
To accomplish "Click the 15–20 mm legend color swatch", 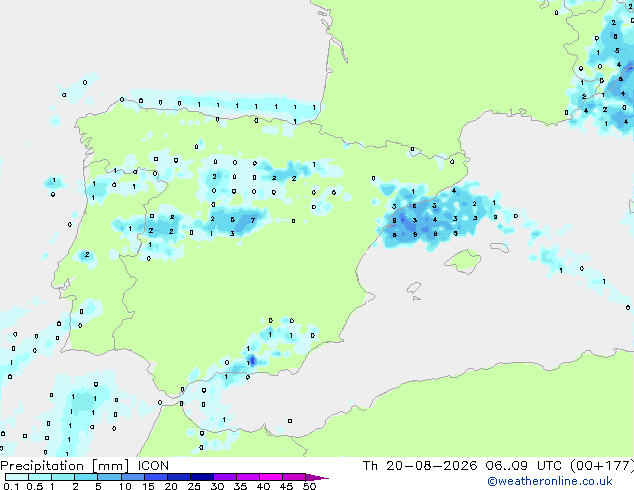I will [155, 477].
